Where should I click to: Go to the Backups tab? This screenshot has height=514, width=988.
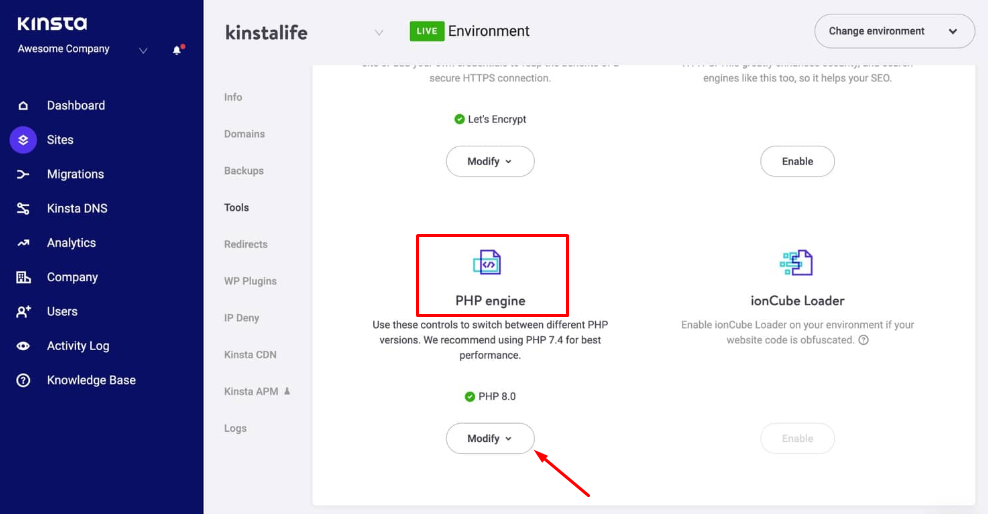(x=244, y=171)
